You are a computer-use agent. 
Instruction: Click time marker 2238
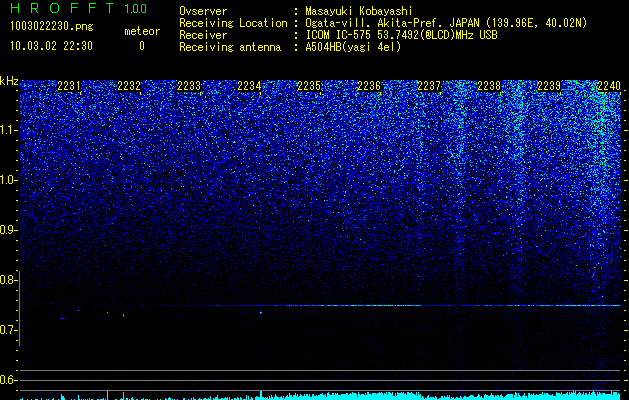489,86
